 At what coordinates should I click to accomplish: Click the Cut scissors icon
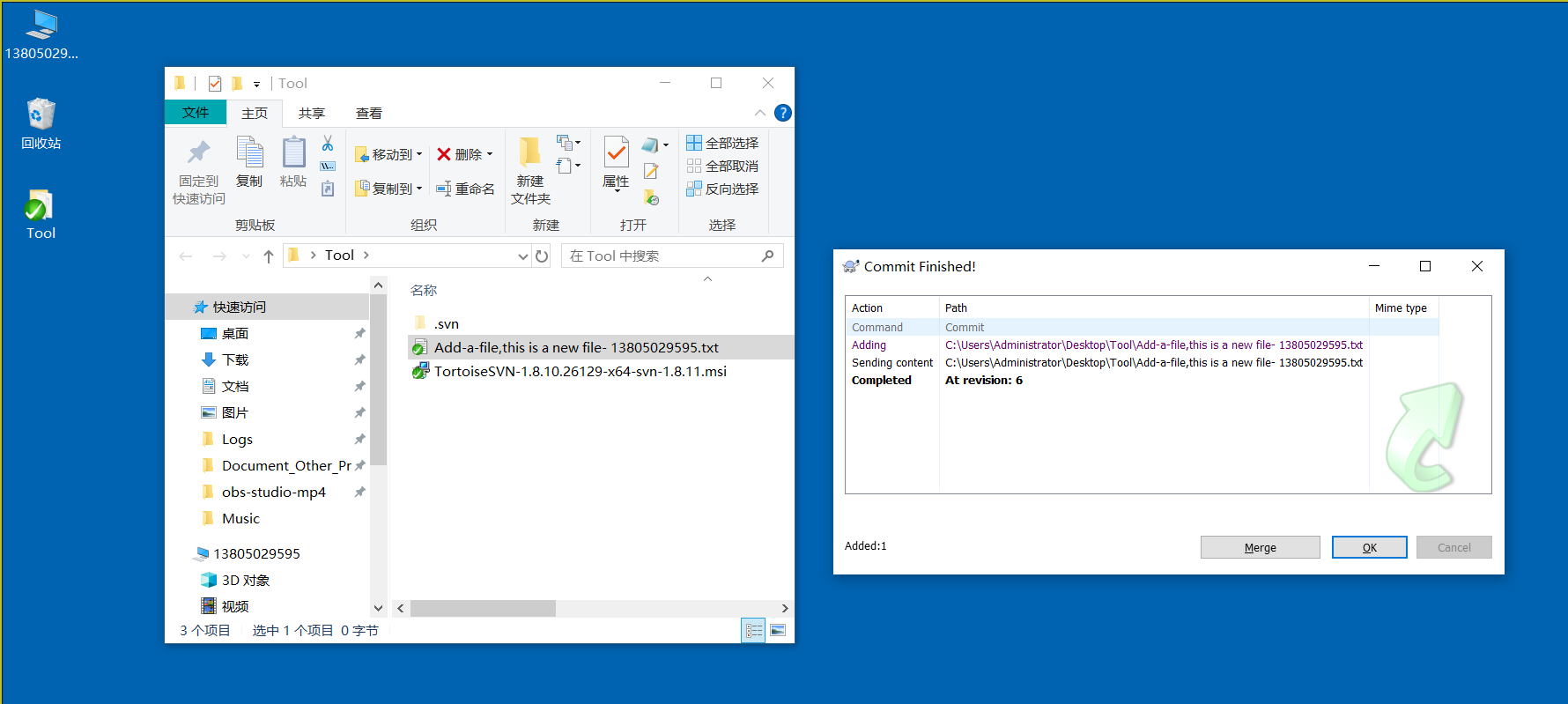coord(328,143)
